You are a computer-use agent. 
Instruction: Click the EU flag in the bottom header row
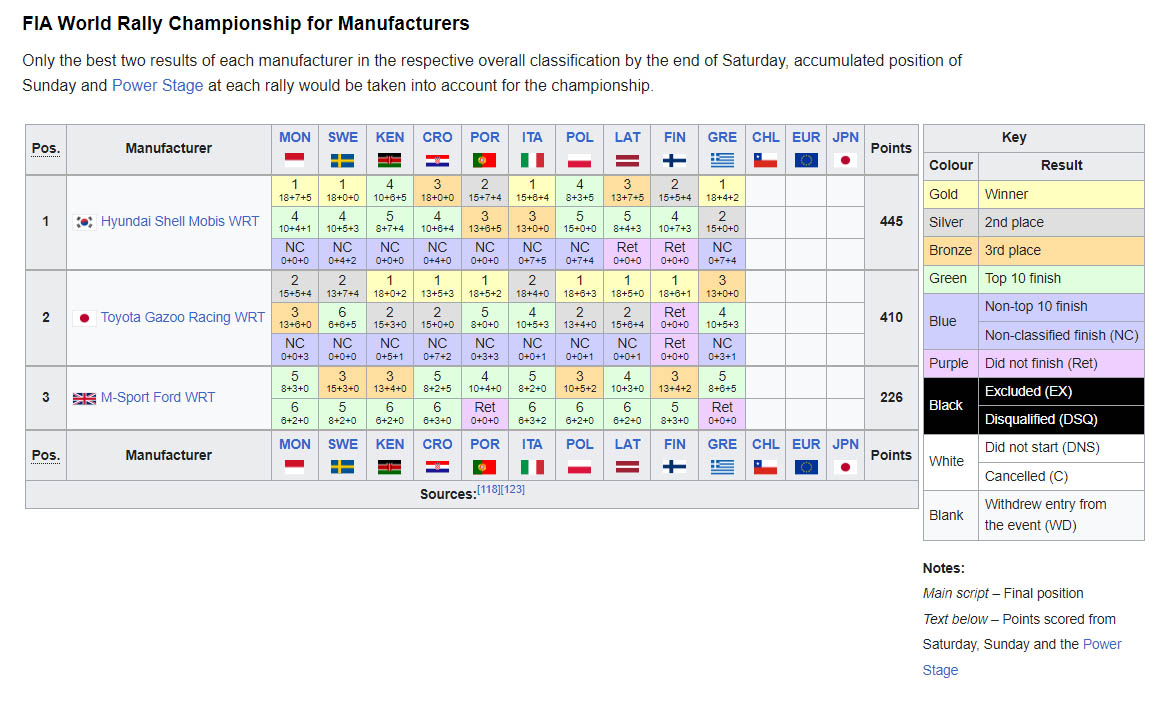(x=806, y=467)
